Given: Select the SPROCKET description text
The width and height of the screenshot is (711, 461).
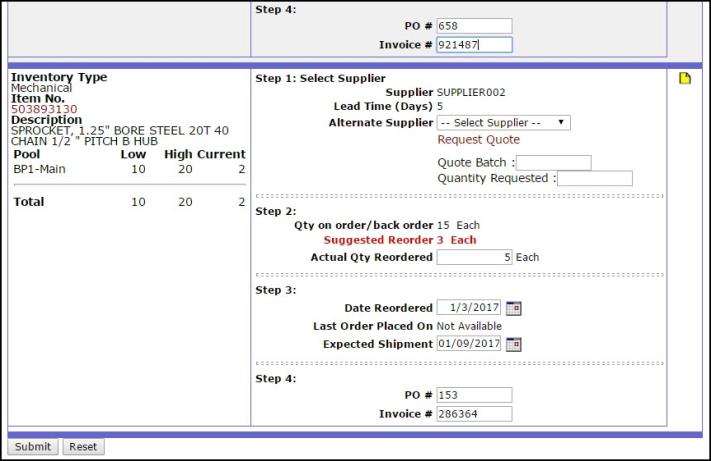Looking at the screenshot, I should [120, 136].
